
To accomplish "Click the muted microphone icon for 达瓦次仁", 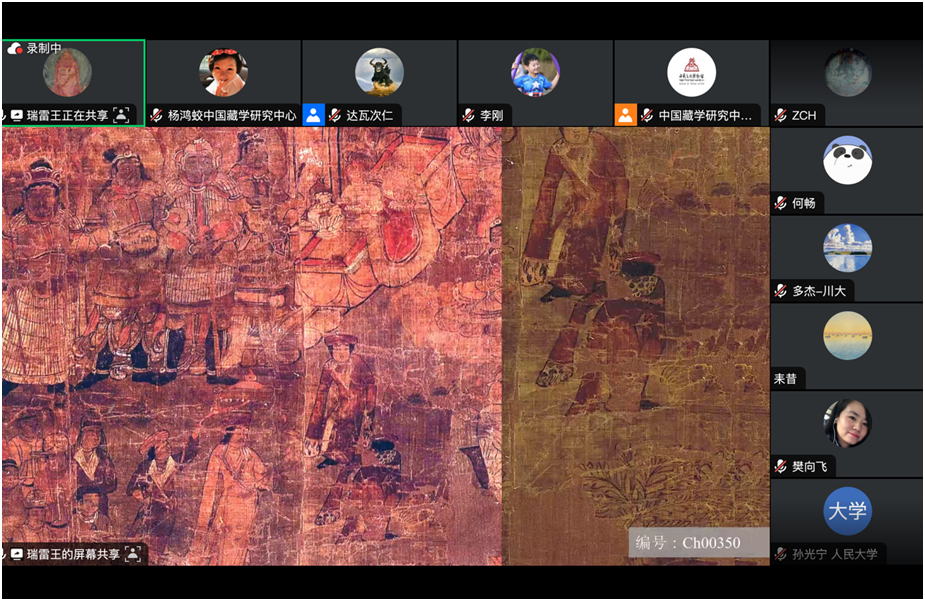I will [x=335, y=115].
